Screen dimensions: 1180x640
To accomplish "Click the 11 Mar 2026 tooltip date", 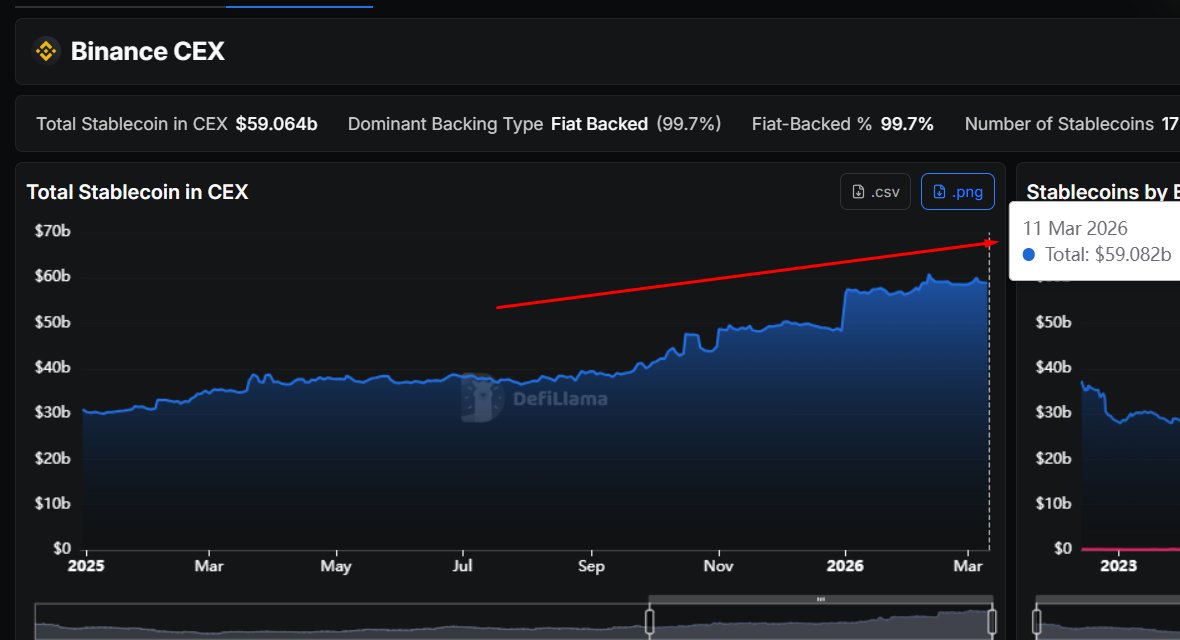I will [x=1075, y=228].
